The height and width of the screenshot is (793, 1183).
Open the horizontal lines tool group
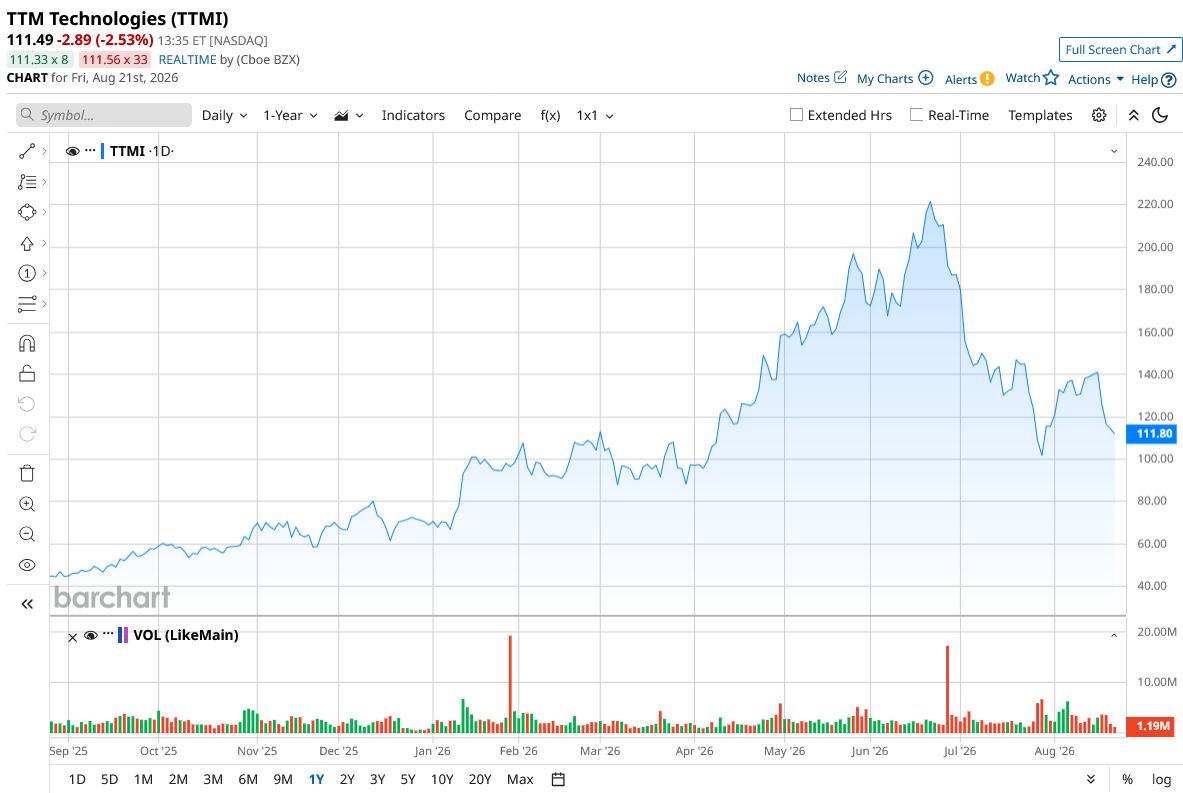click(x=27, y=304)
